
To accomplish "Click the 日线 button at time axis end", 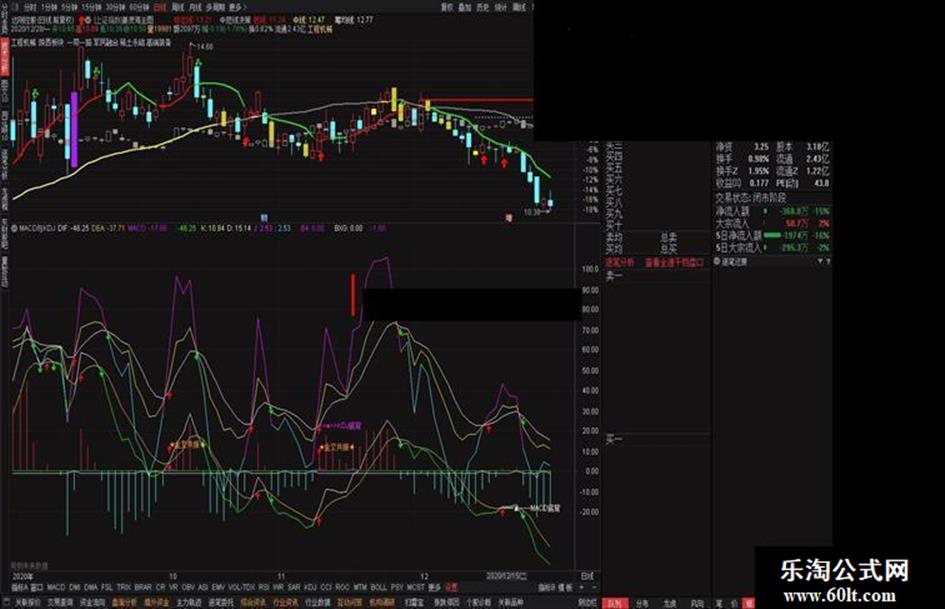I will click(586, 576).
